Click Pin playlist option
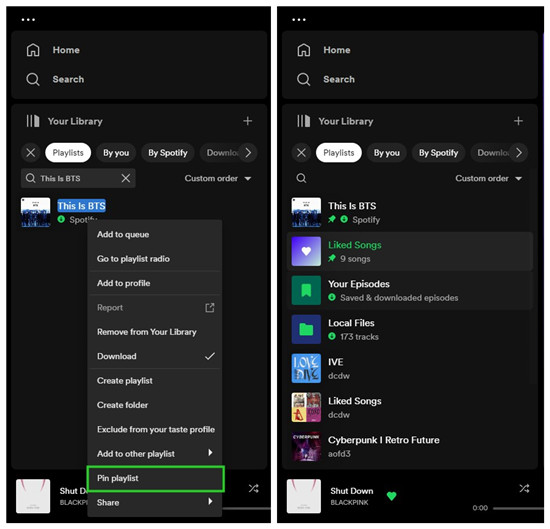 (155, 478)
